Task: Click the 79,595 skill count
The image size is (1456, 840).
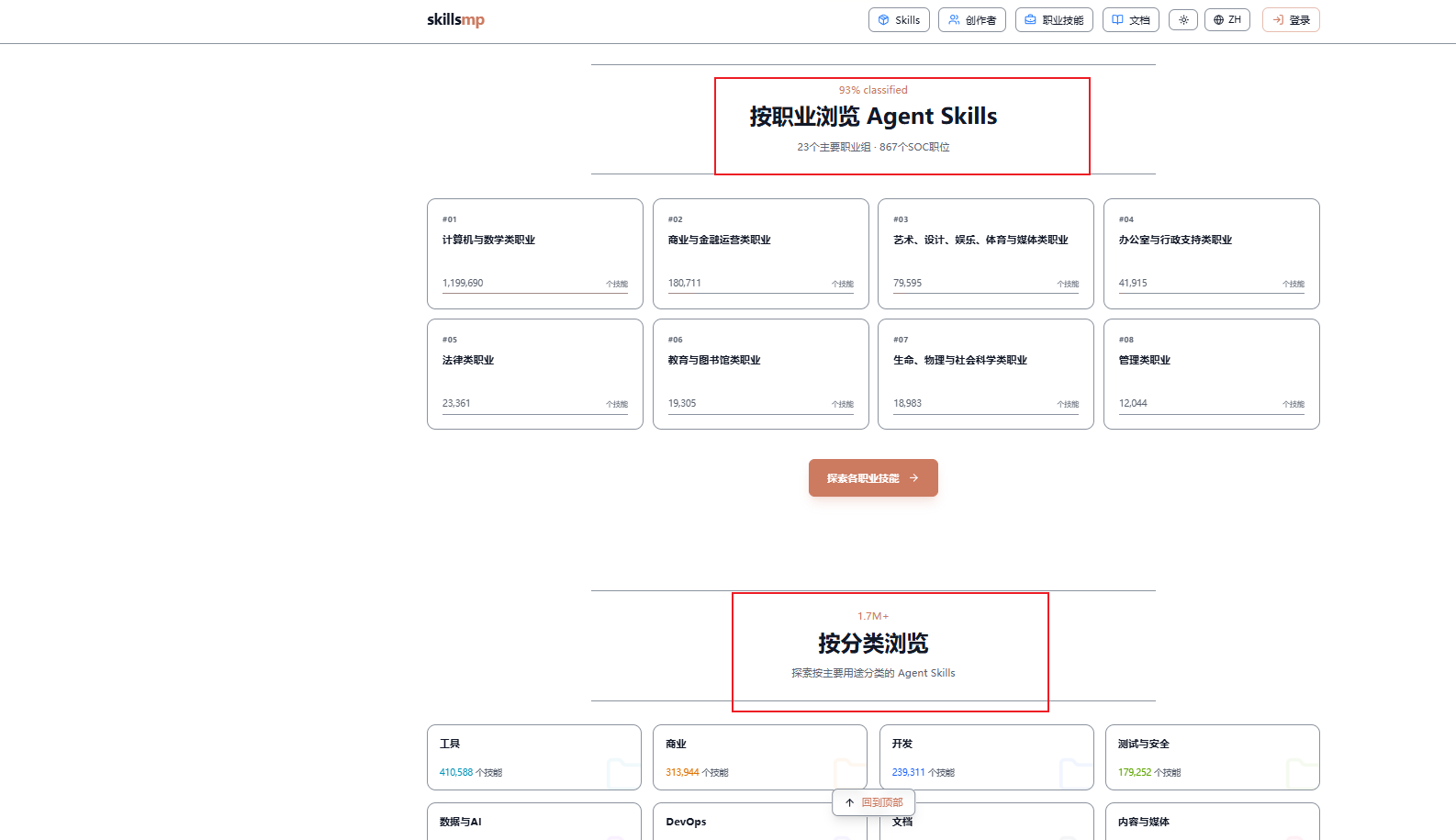Action: point(908,283)
